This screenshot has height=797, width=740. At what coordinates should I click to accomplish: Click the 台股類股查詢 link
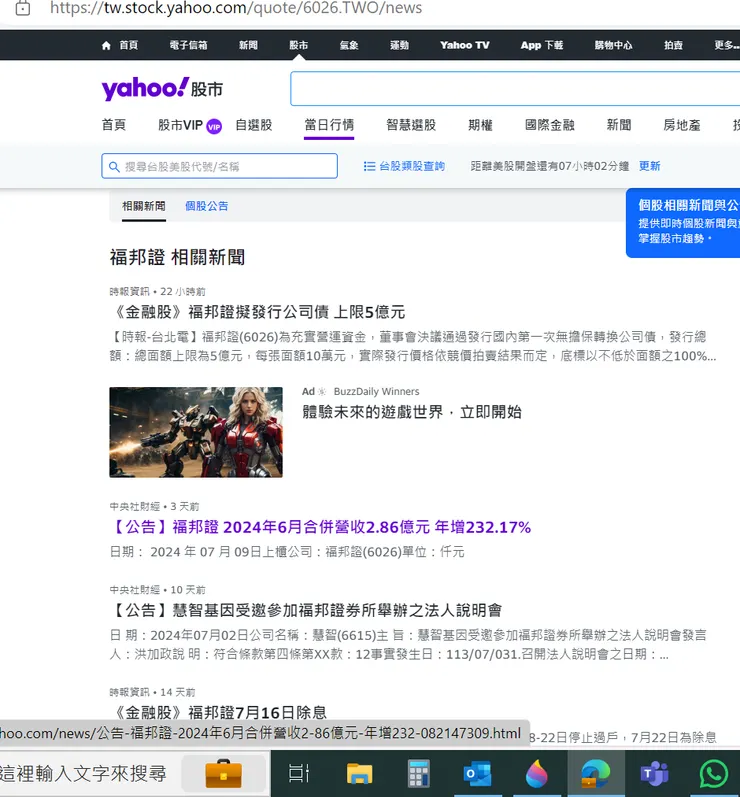412,166
